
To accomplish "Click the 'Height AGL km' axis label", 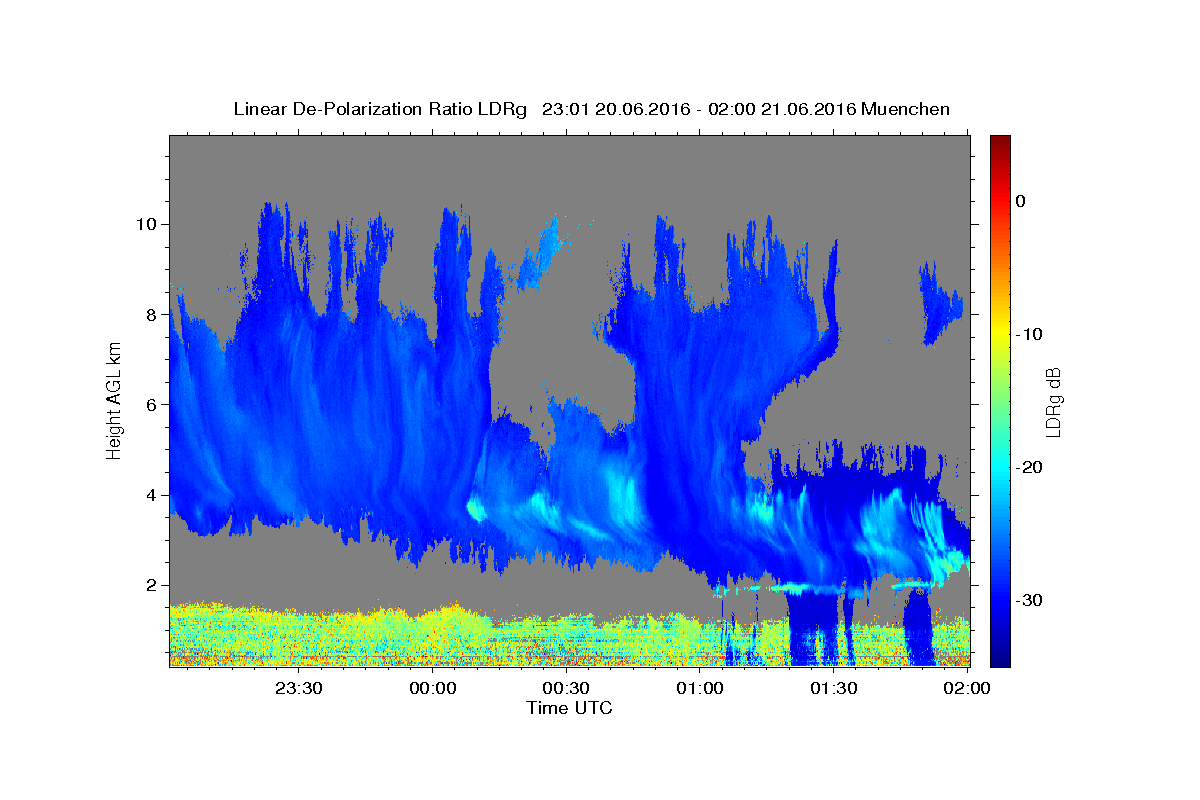I will pos(115,400).
